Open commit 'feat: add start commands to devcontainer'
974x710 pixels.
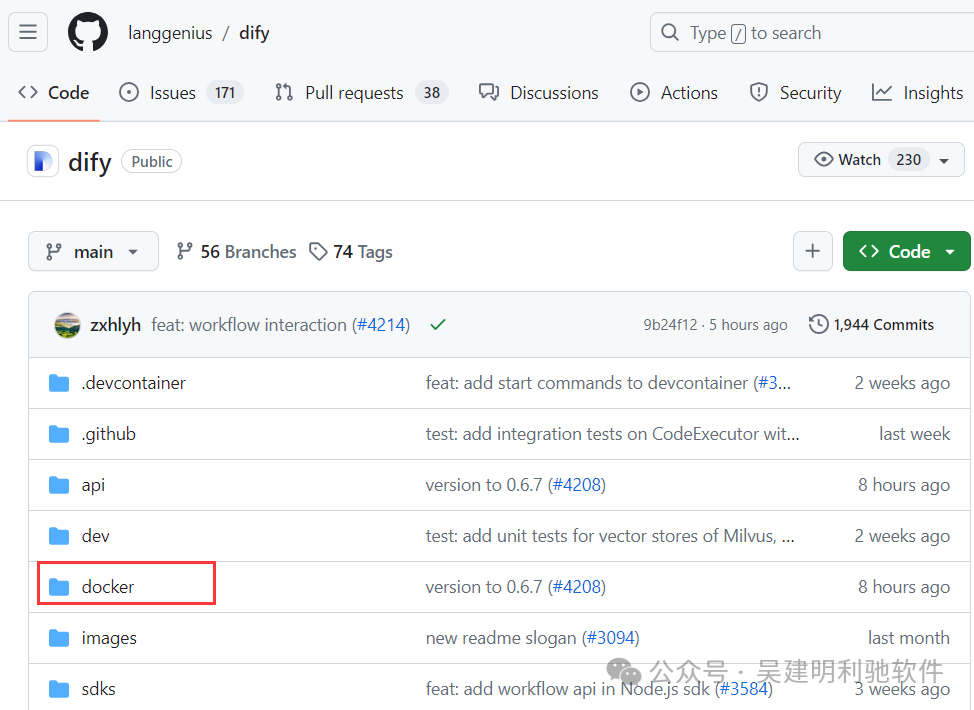click(586, 383)
